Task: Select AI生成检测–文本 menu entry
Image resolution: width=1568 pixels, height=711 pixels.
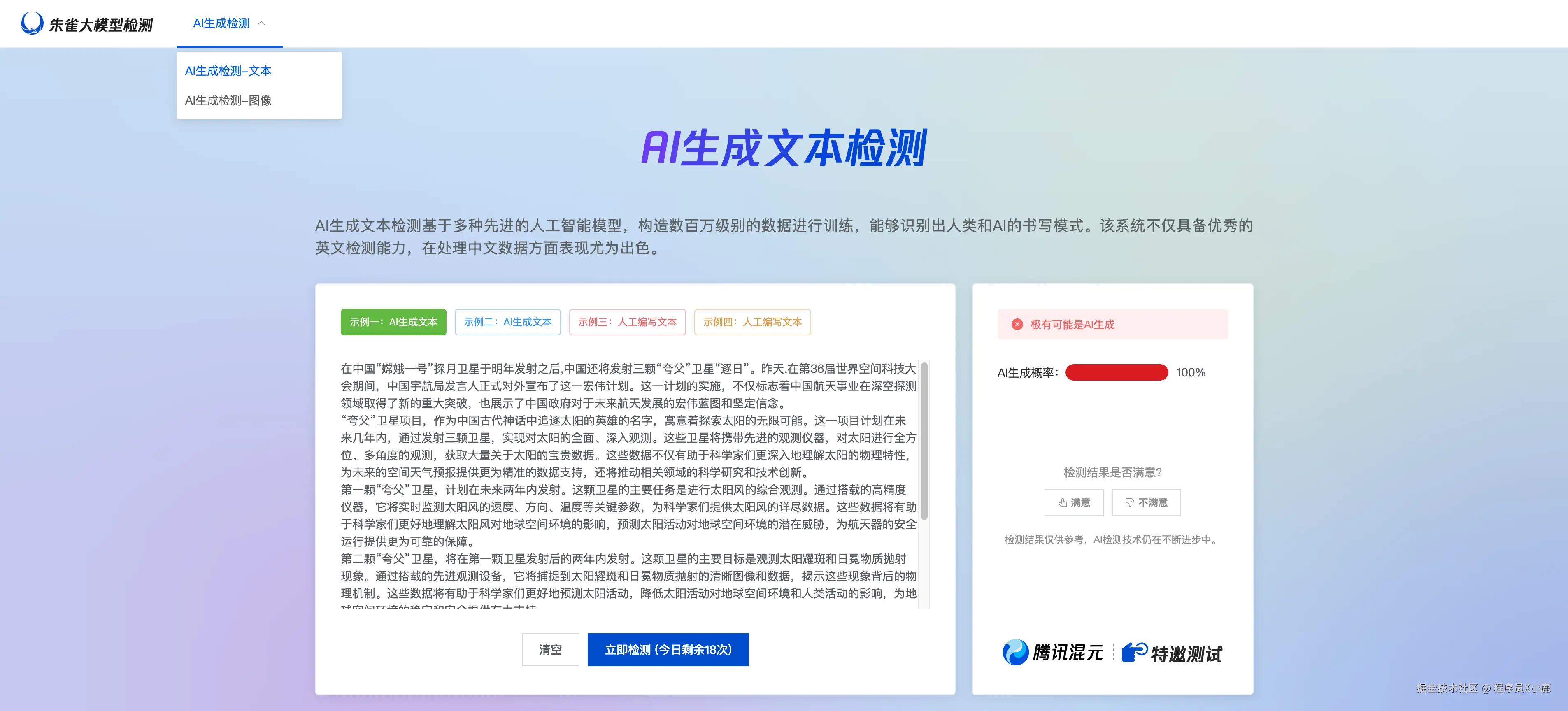Action: [228, 71]
